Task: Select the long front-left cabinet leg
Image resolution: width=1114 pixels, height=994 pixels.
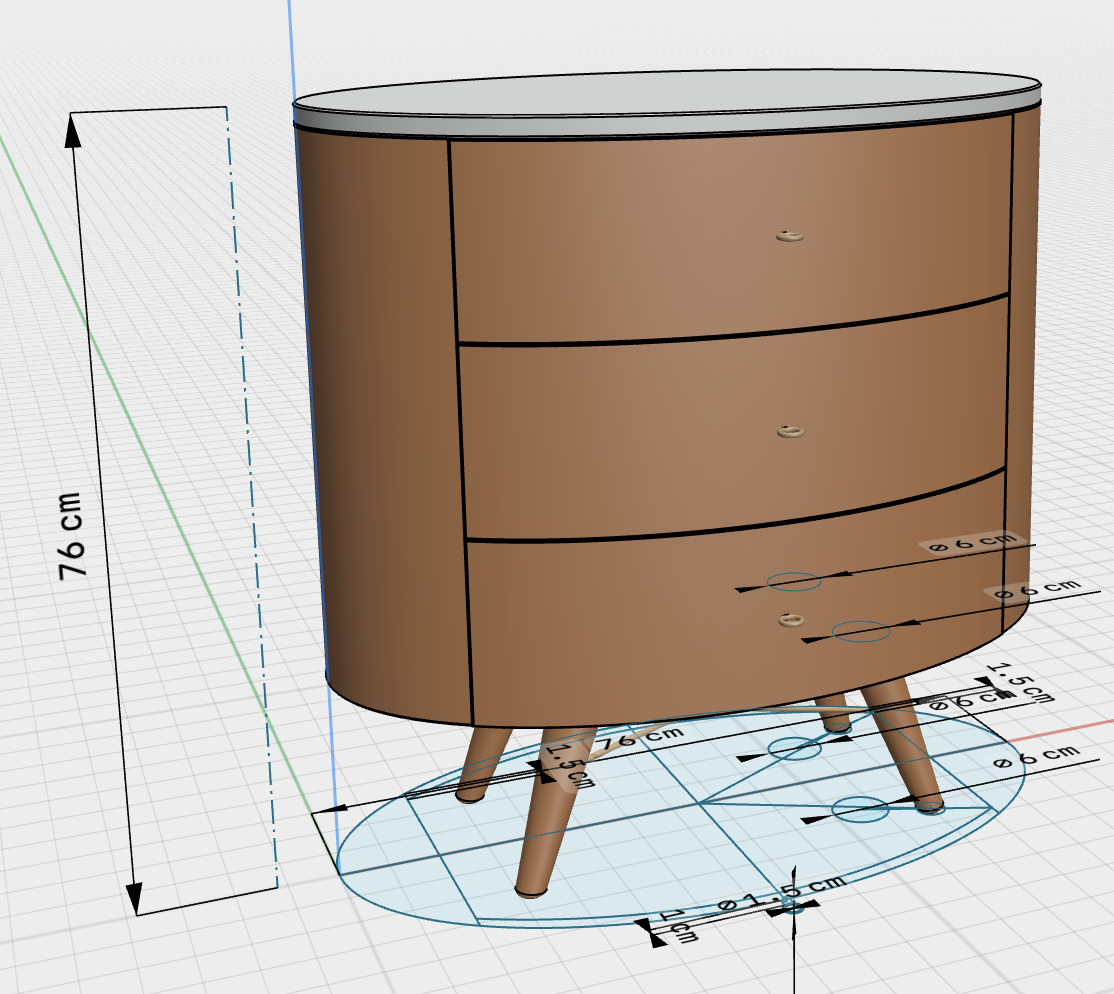Action: pos(551,814)
